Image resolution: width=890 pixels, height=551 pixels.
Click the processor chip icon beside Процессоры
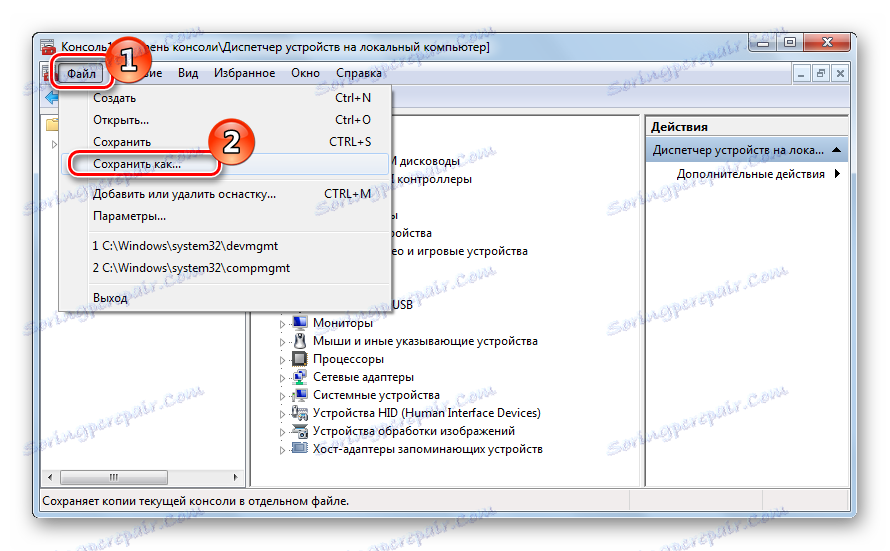pos(299,359)
